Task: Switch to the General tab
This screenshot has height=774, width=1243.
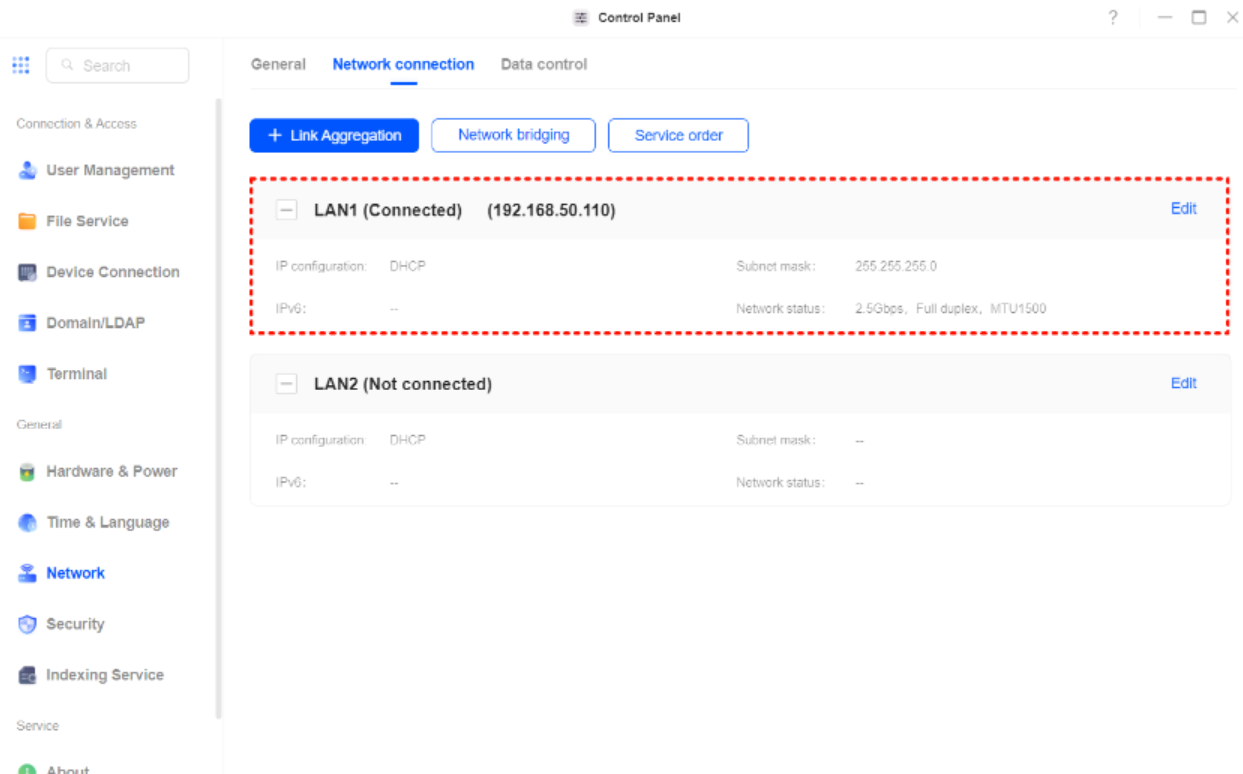Action: (278, 64)
